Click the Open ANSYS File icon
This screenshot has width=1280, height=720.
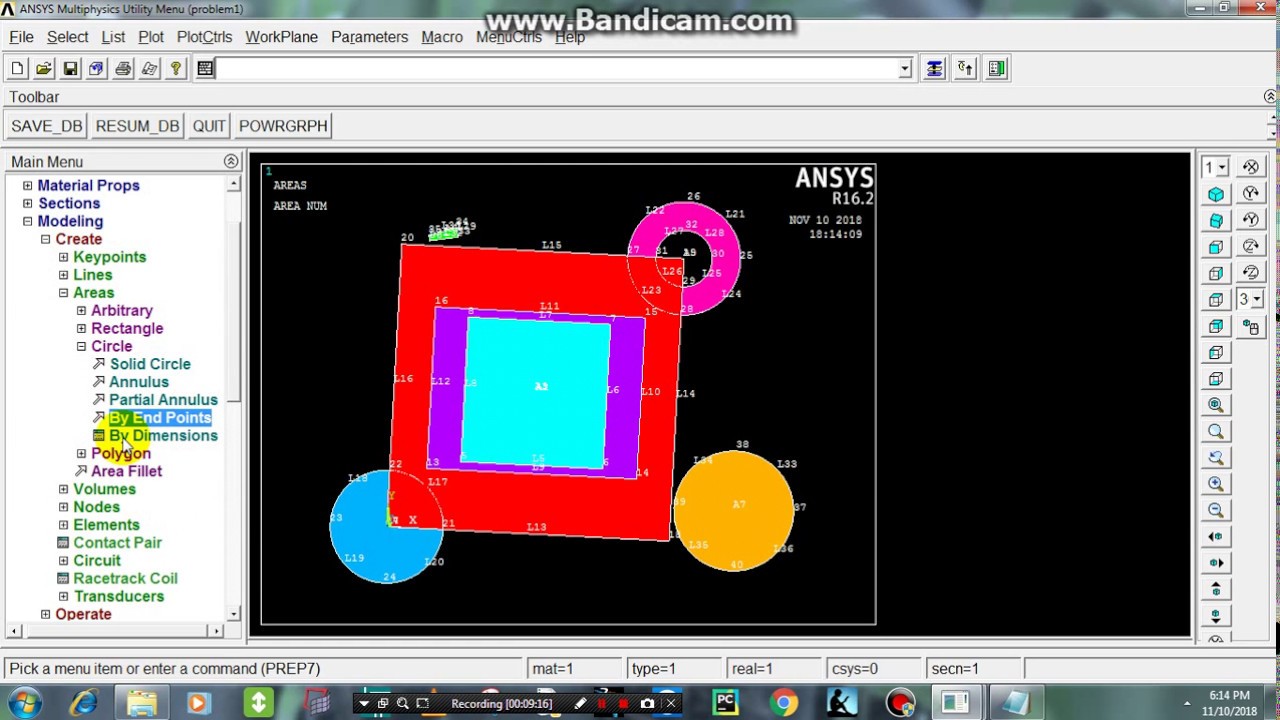point(44,68)
